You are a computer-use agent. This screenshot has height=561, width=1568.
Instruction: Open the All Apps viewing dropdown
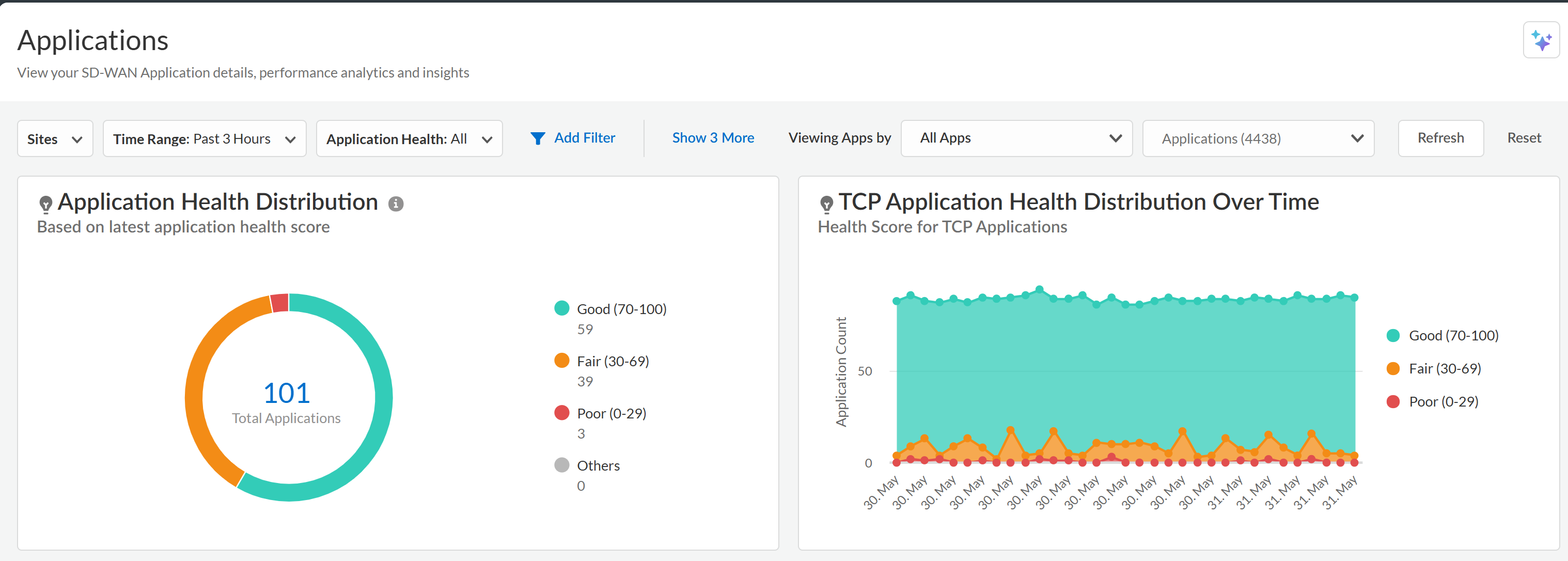(x=1016, y=138)
